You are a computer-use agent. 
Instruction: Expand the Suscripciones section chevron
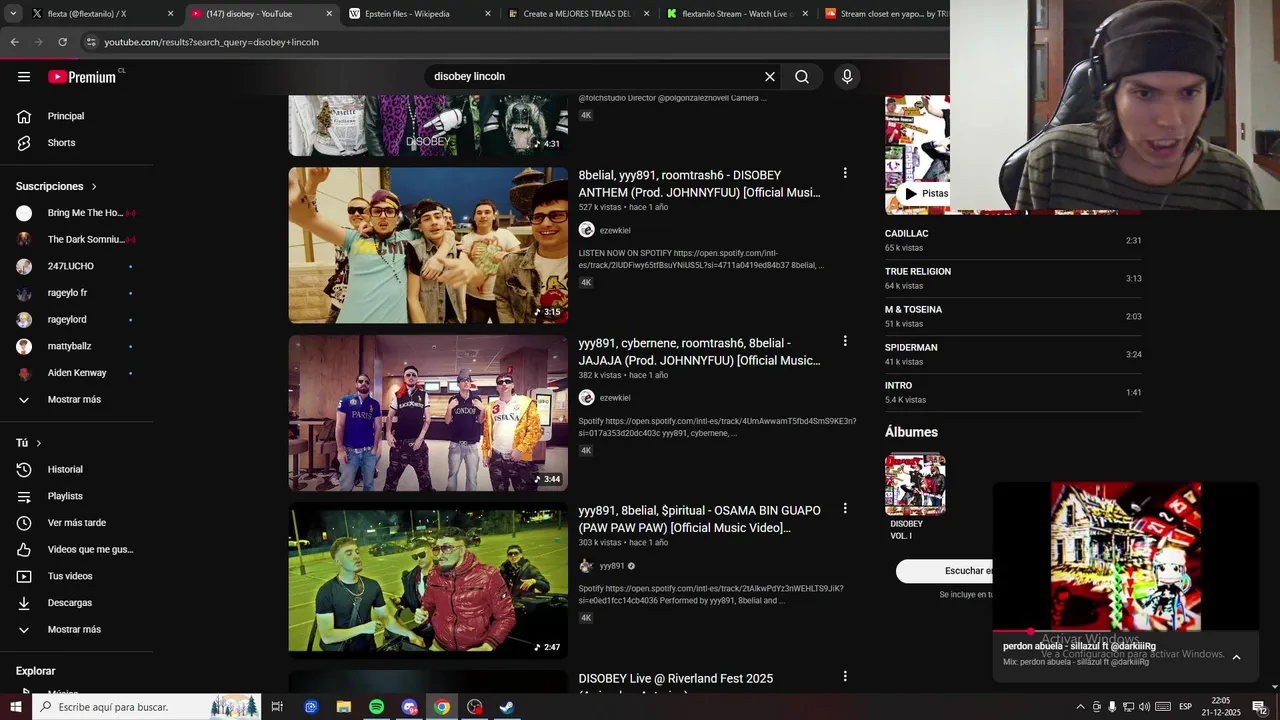click(x=95, y=187)
